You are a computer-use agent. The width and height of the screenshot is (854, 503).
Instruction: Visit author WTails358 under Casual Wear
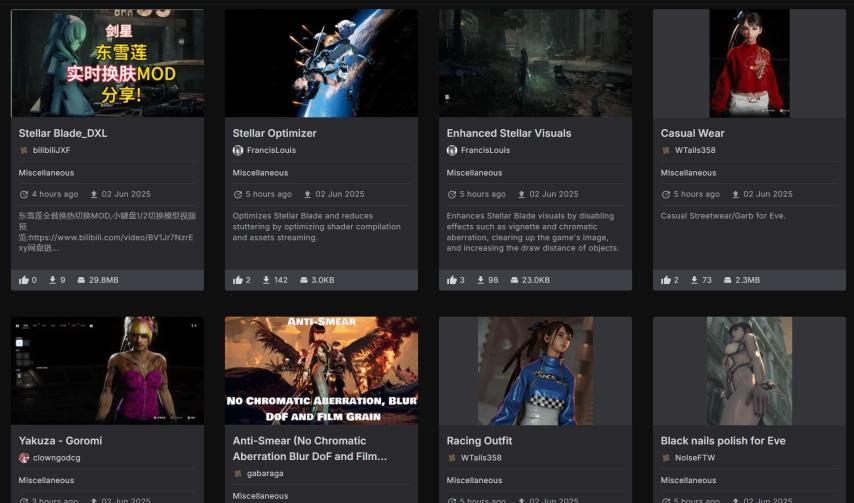[x=700, y=150]
